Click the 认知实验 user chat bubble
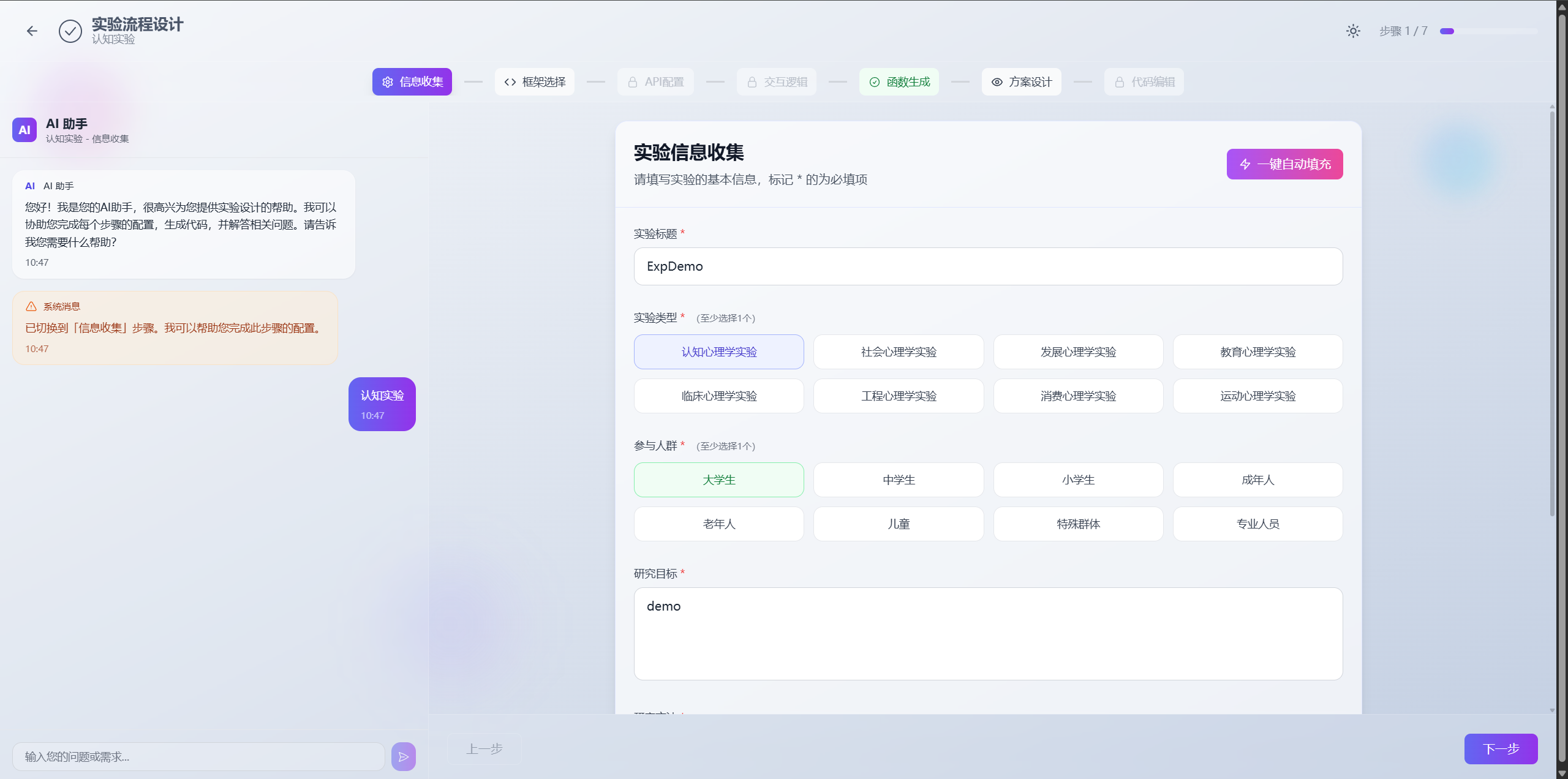Viewport: 1568px width, 779px height. coord(382,404)
